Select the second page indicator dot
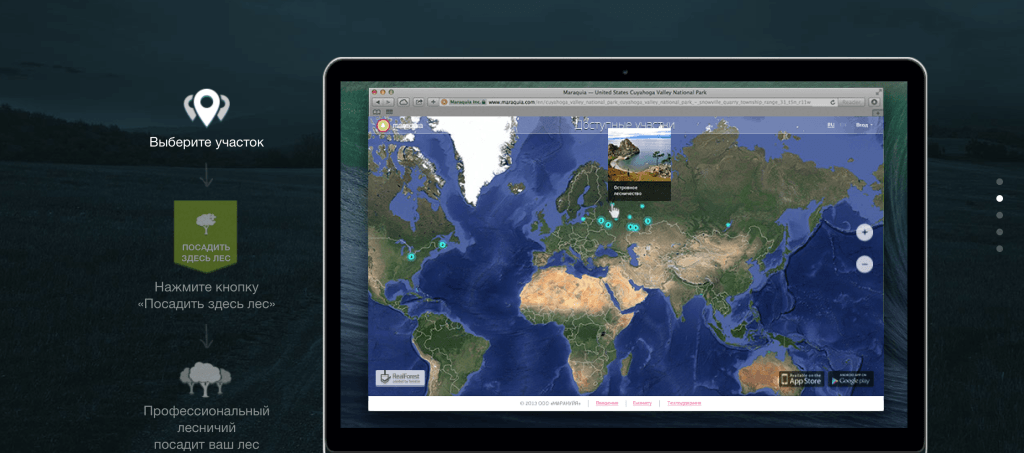The height and width of the screenshot is (453, 1024). (x=999, y=199)
